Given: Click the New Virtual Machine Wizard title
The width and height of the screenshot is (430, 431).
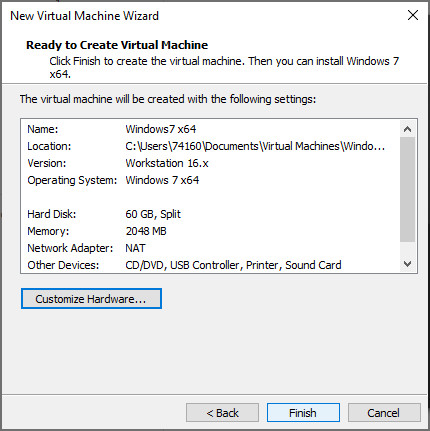Looking at the screenshot, I should [85, 16].
